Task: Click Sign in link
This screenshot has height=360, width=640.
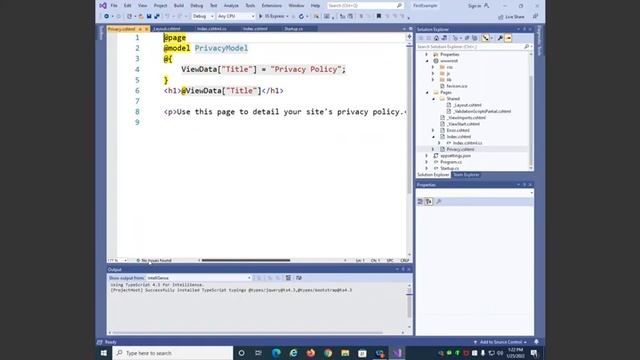Action: coord(474,6)
